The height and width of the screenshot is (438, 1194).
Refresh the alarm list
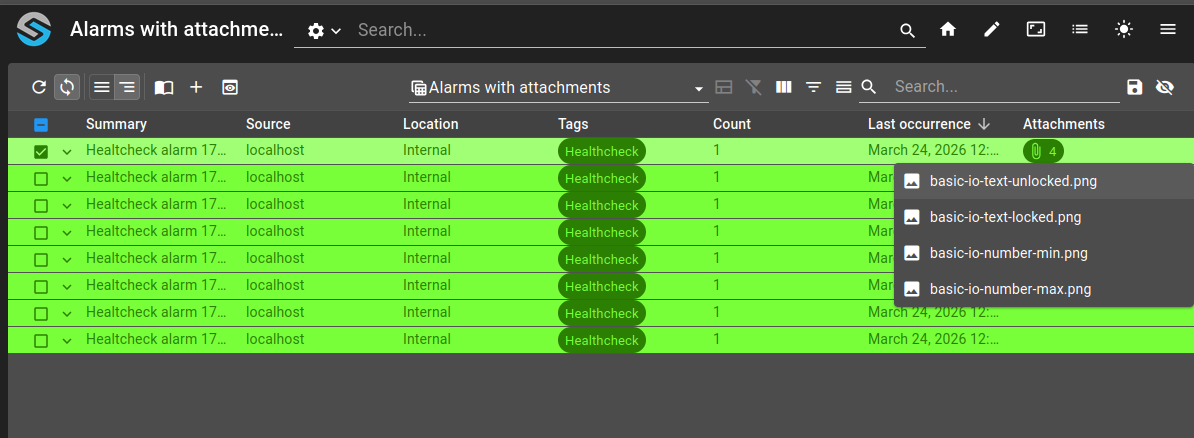(39, 88)
